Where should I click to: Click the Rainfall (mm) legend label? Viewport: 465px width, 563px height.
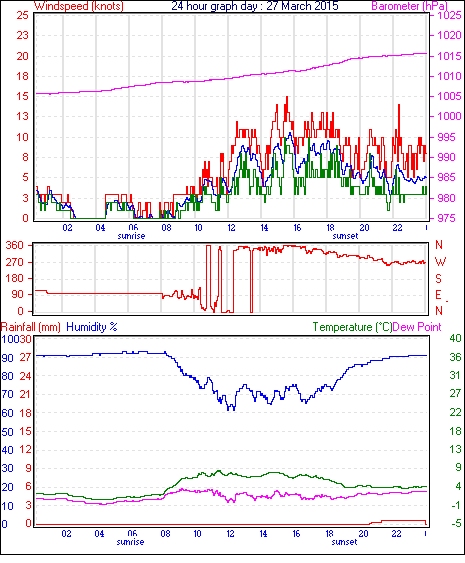pyautogui.click(x=31, y=327)
